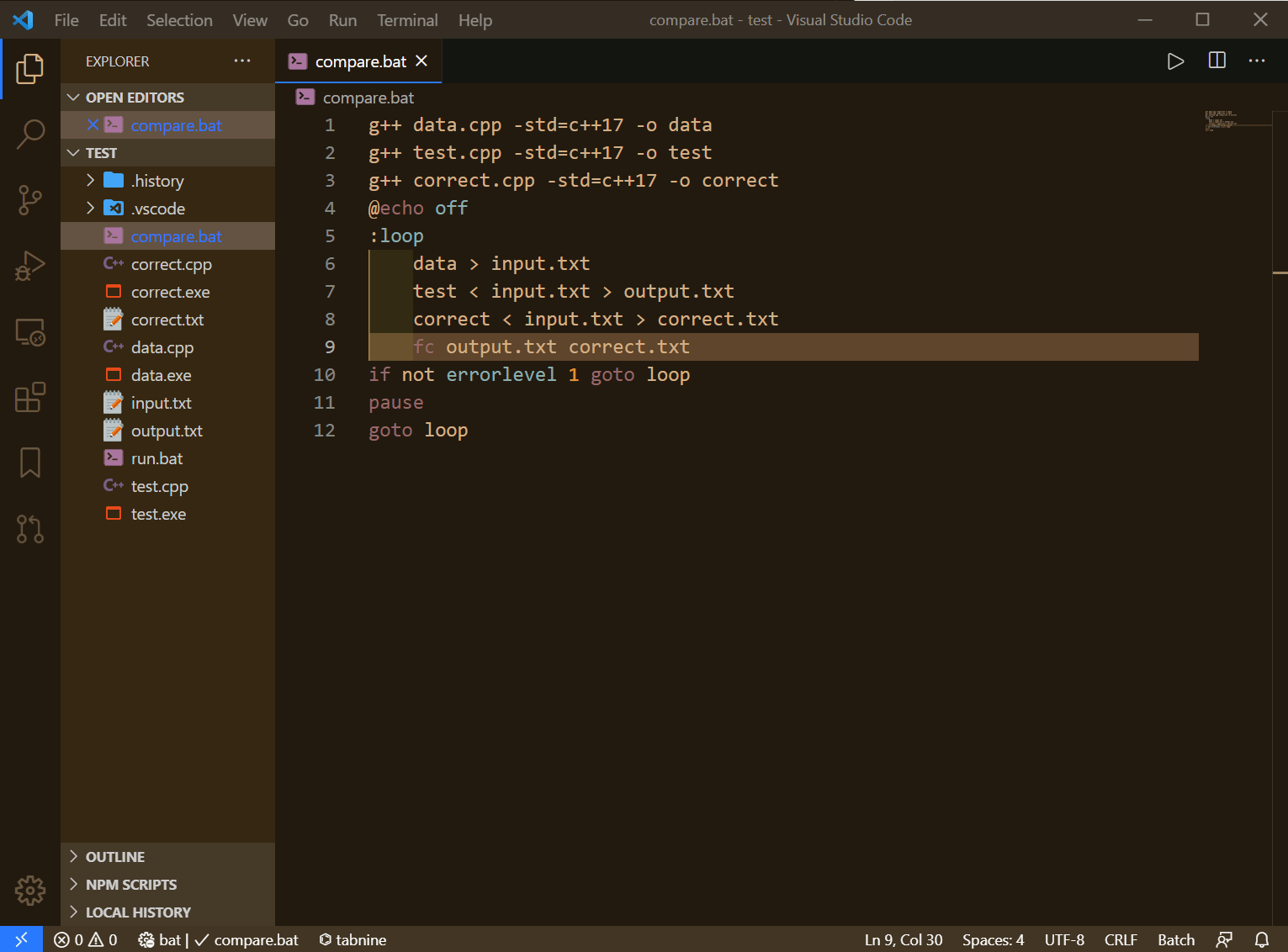Open the Go menu

(x=298, y=20)
